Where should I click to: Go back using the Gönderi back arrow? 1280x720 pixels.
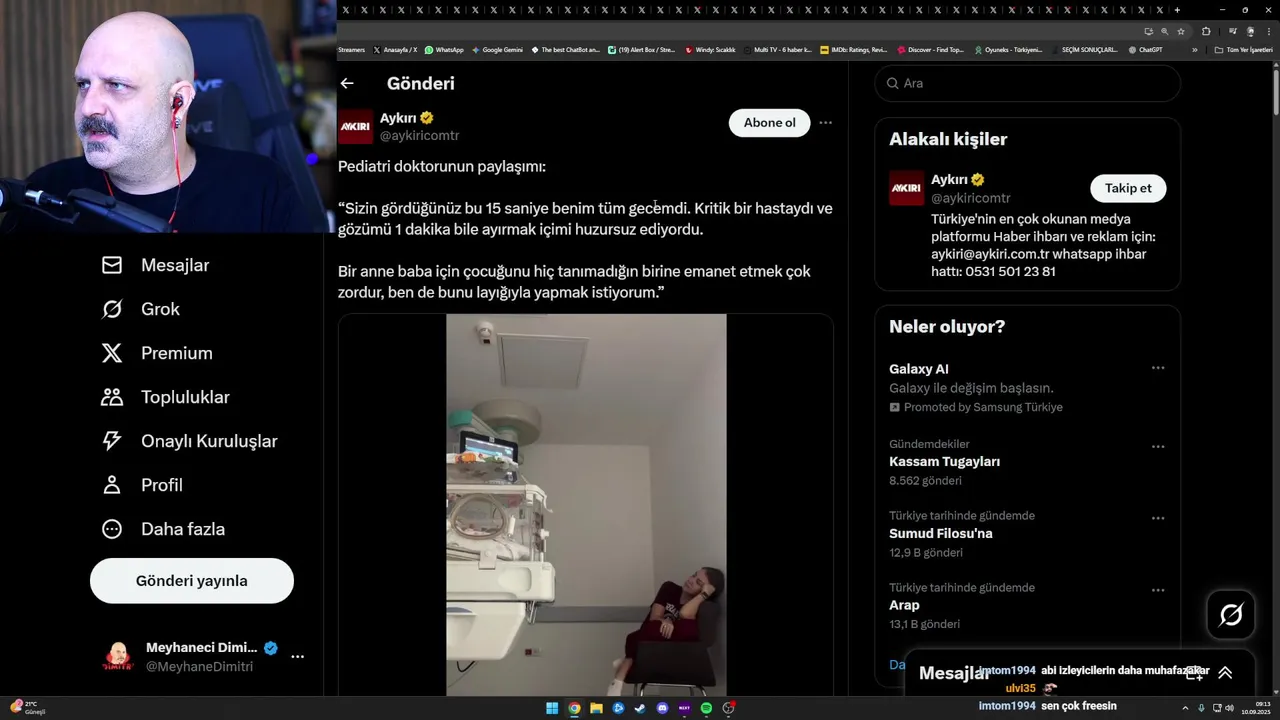tap(347, 84)
